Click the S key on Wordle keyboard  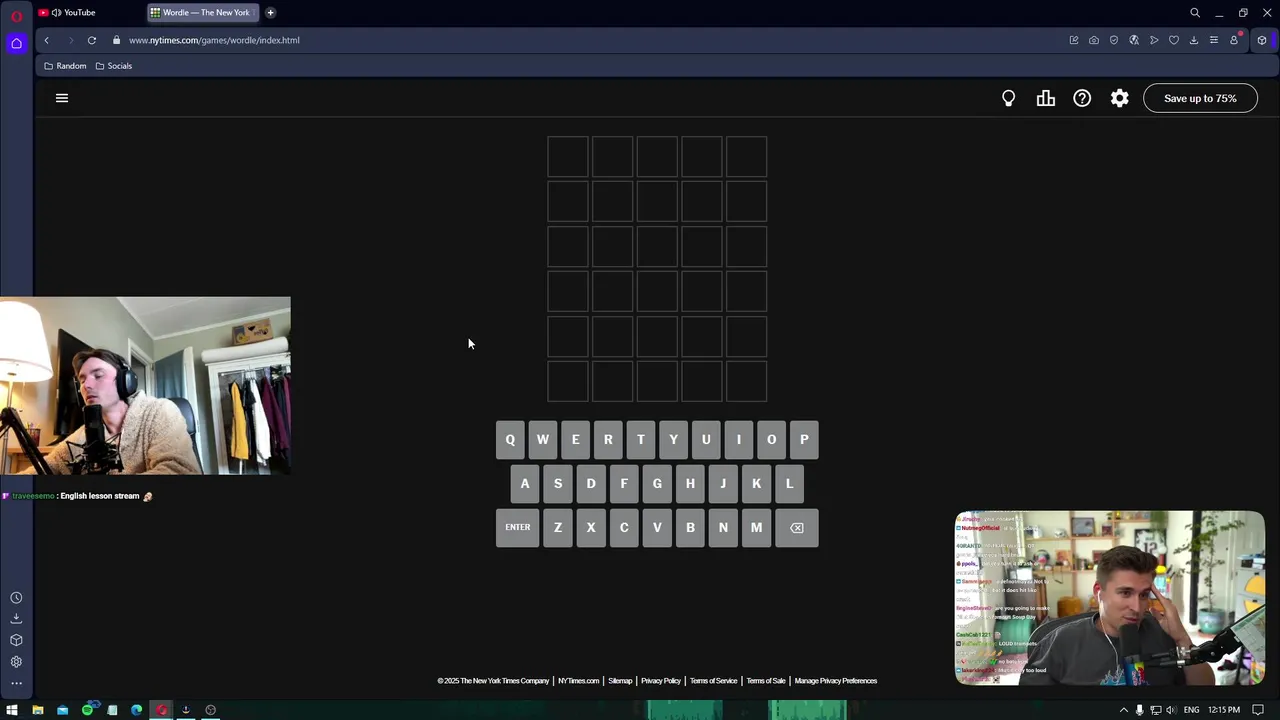click(x=558, y=484)
